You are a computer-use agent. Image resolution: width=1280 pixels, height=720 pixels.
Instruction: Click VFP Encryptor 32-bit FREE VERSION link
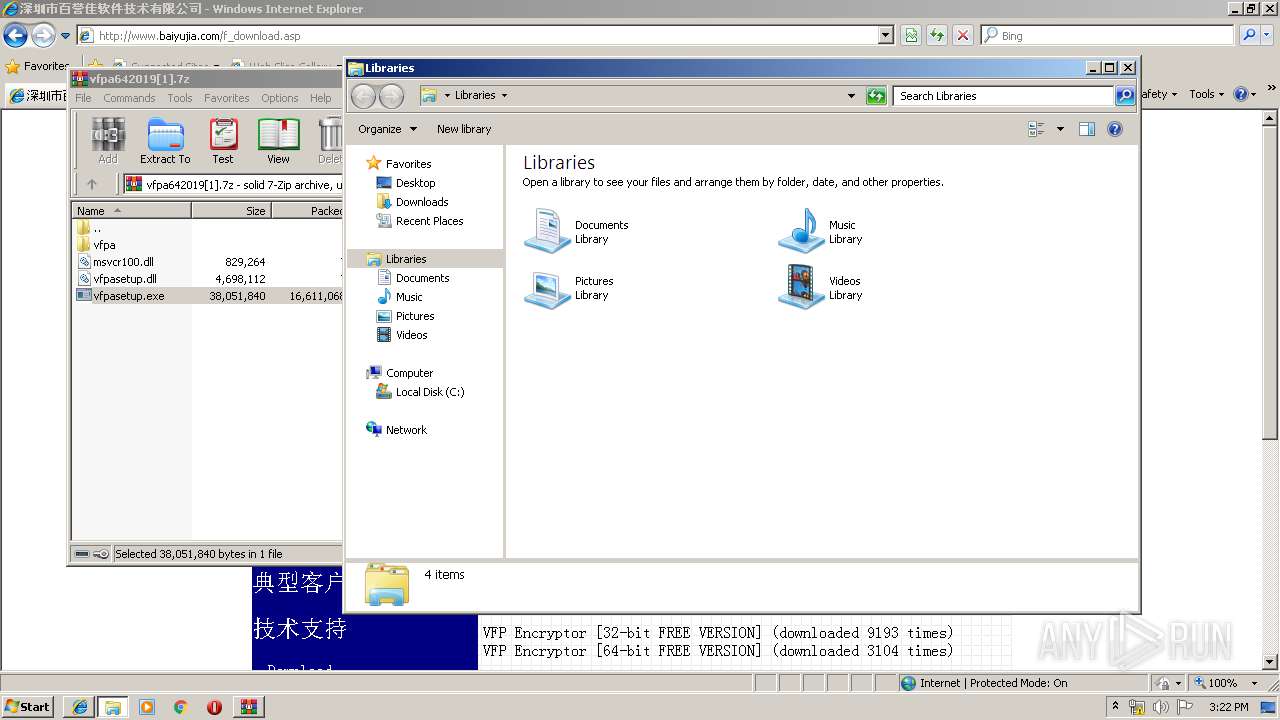pos(717,633)
